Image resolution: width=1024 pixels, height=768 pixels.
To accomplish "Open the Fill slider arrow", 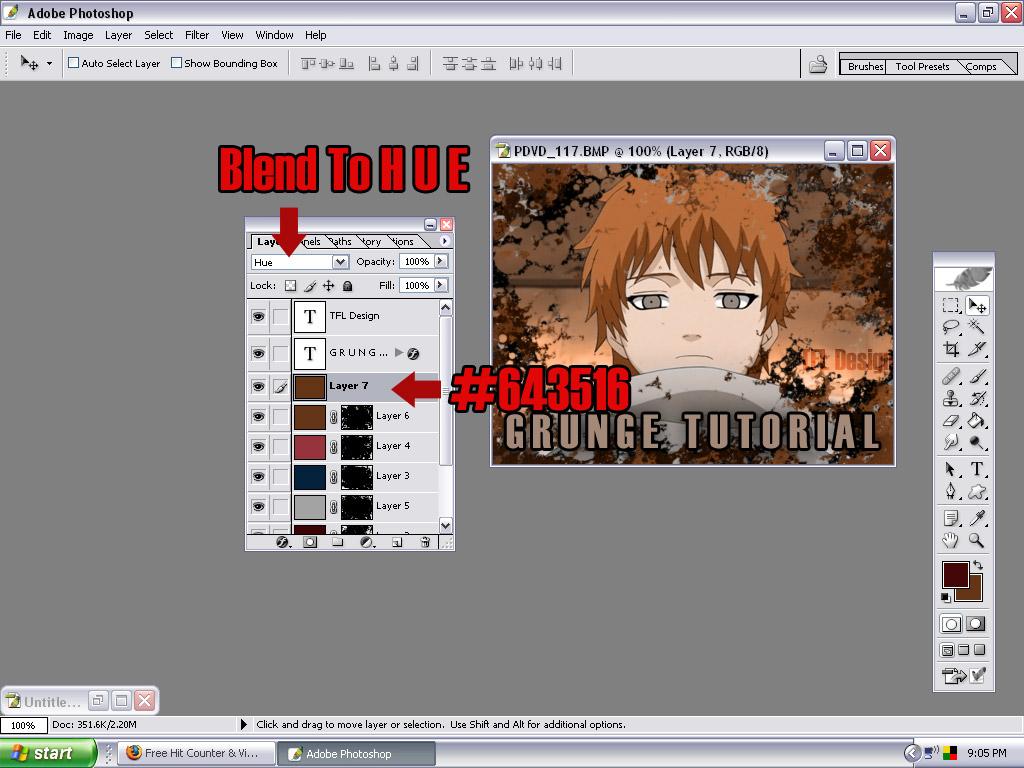I will point(441,285).
